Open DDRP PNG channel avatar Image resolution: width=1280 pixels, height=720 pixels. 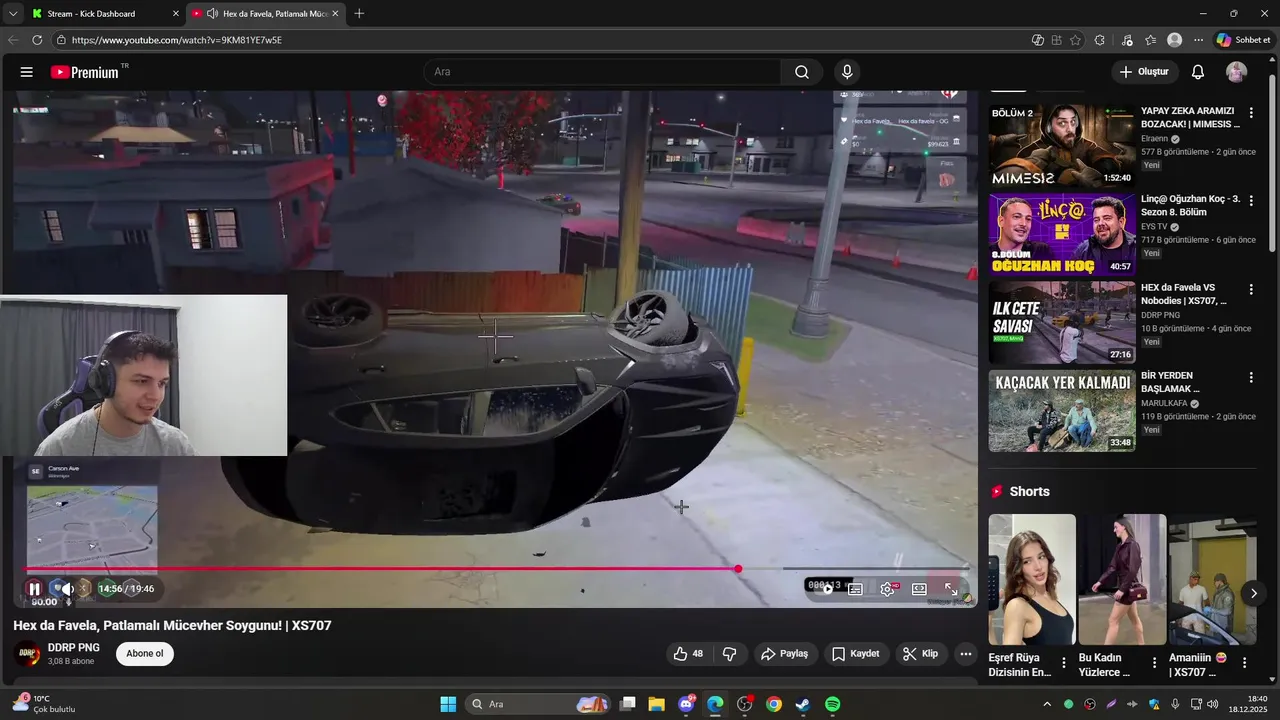[x=28, y=654]
